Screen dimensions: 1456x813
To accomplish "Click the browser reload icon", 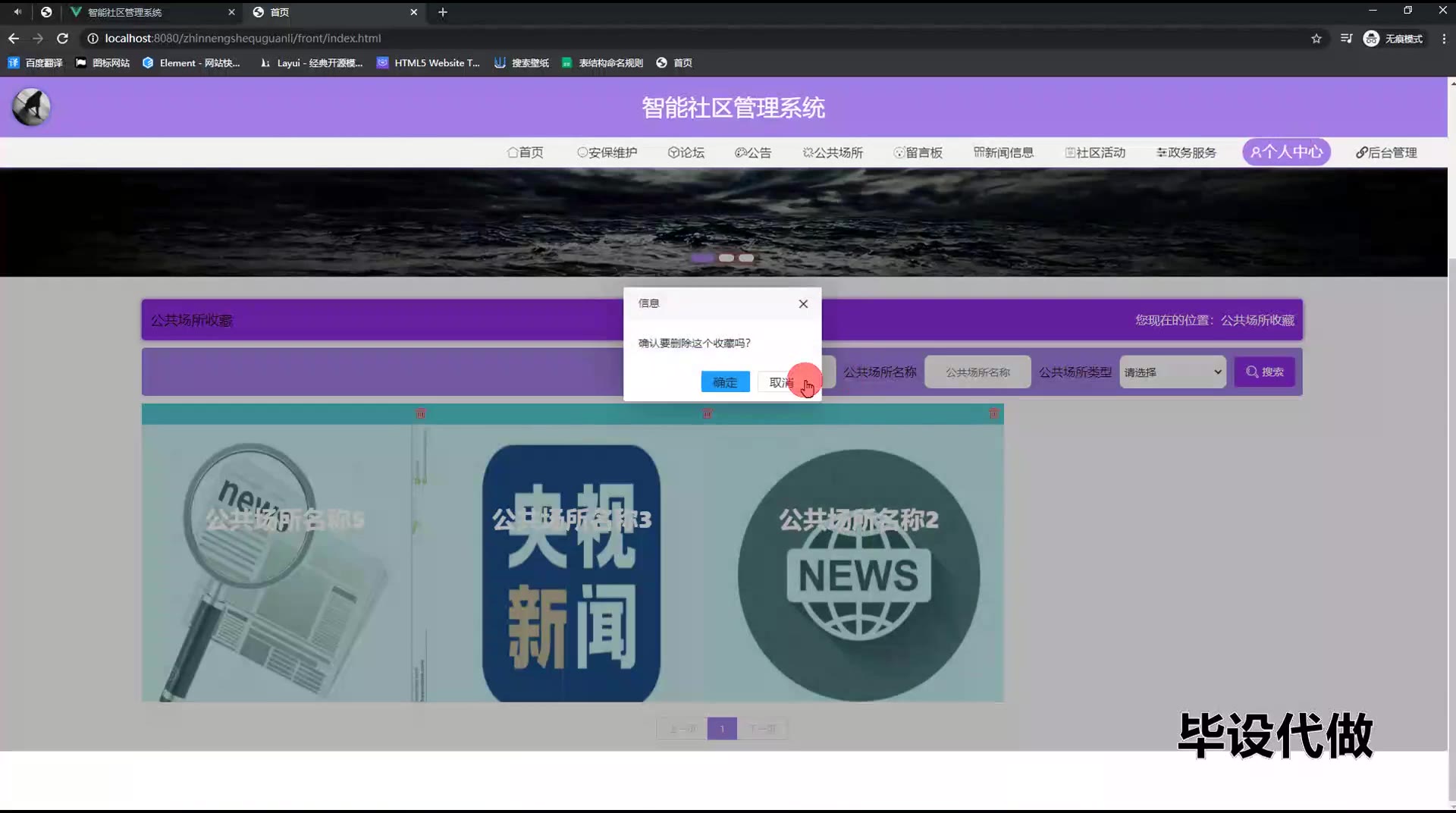I will pos(63,38).
